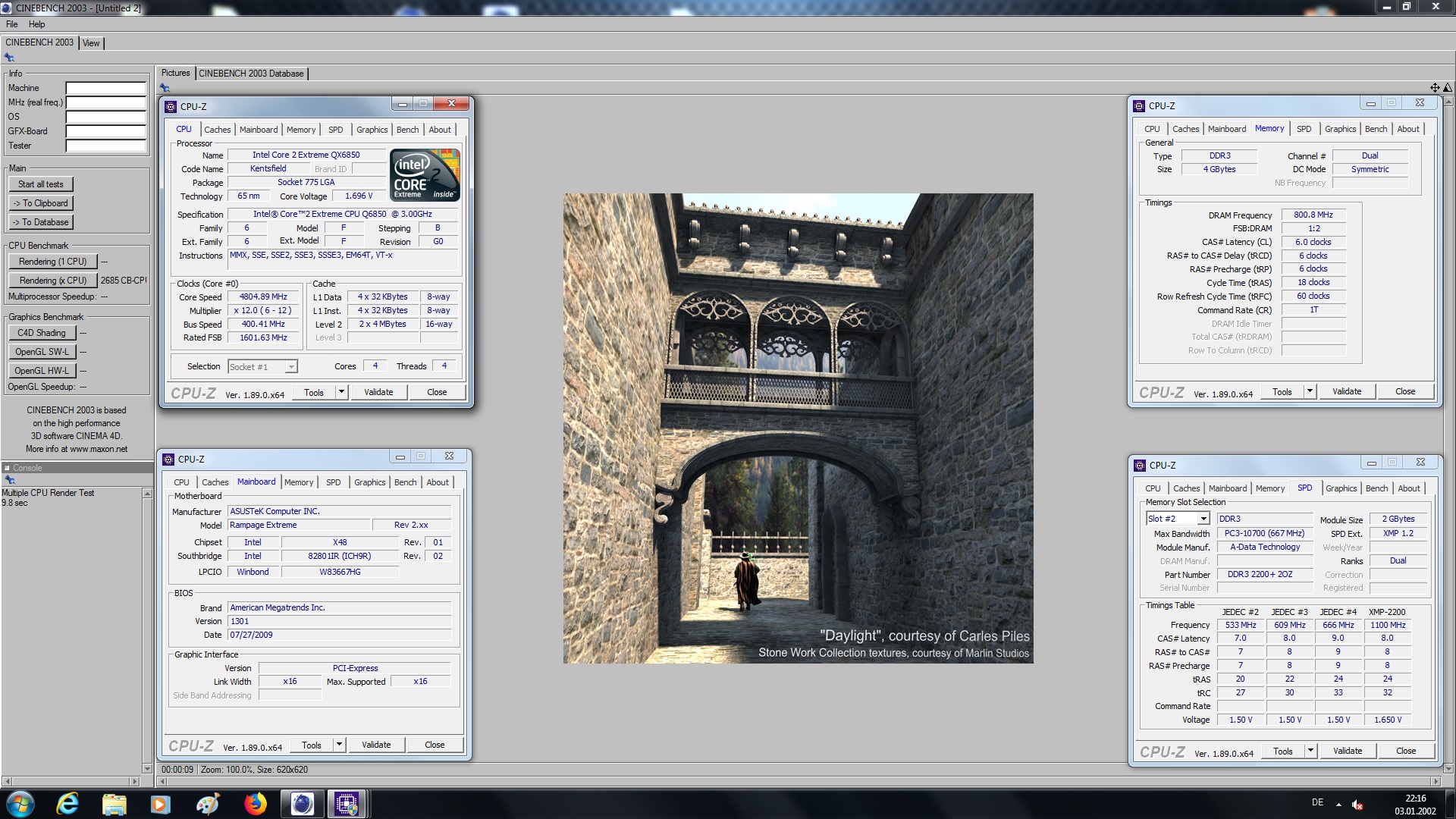1456x819 pixels.
Task: Open the Socket #1 selection dropdown
Action: [290, 367]
